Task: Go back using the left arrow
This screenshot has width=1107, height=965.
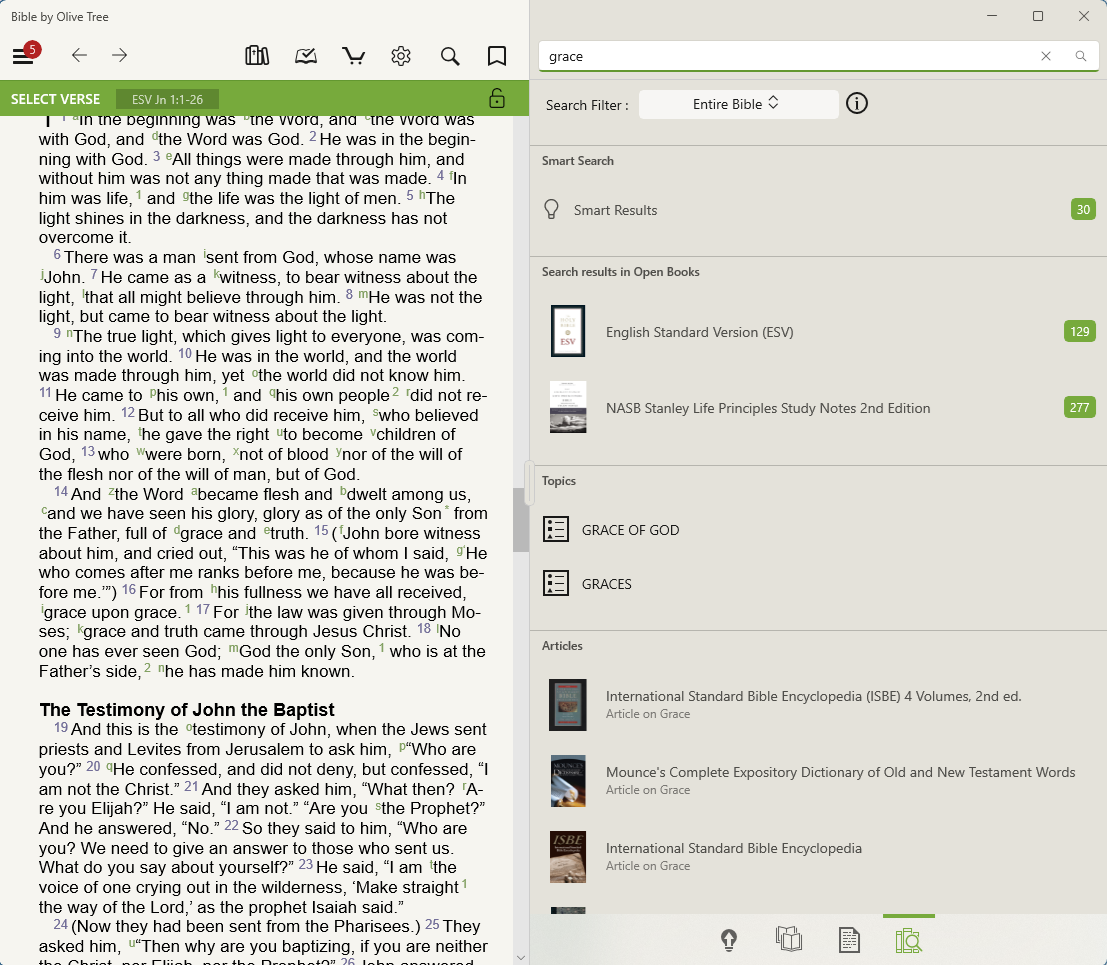Action: pos(79,56)
